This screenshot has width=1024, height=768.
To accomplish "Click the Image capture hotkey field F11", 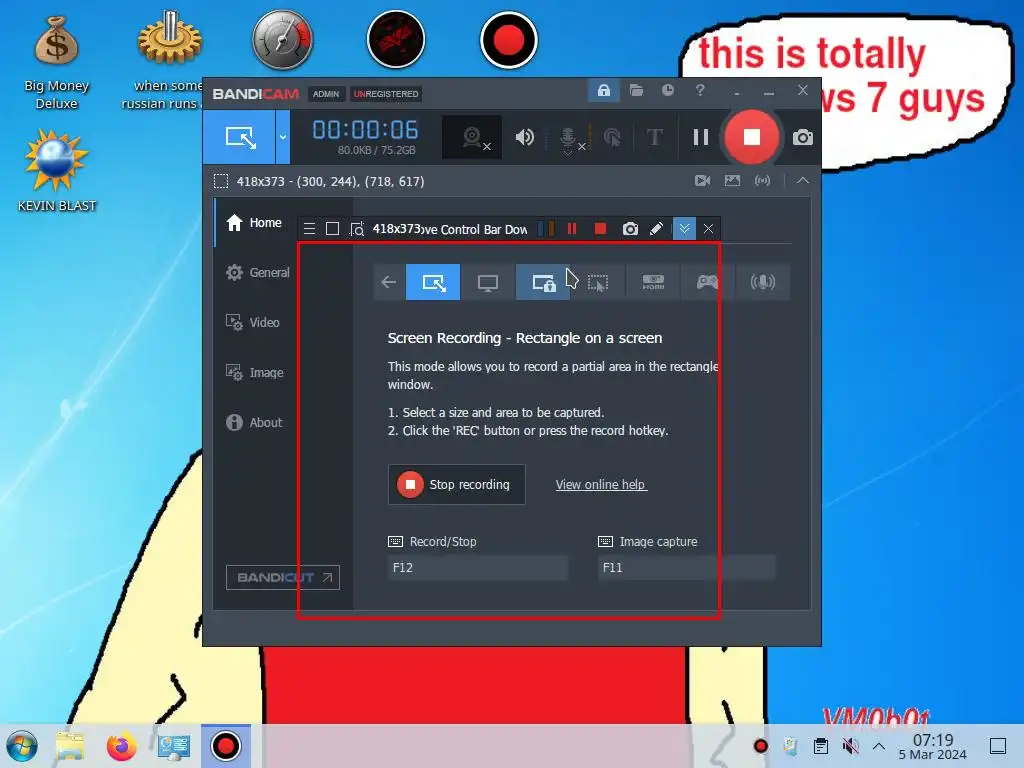I will (x=686, y=568).
